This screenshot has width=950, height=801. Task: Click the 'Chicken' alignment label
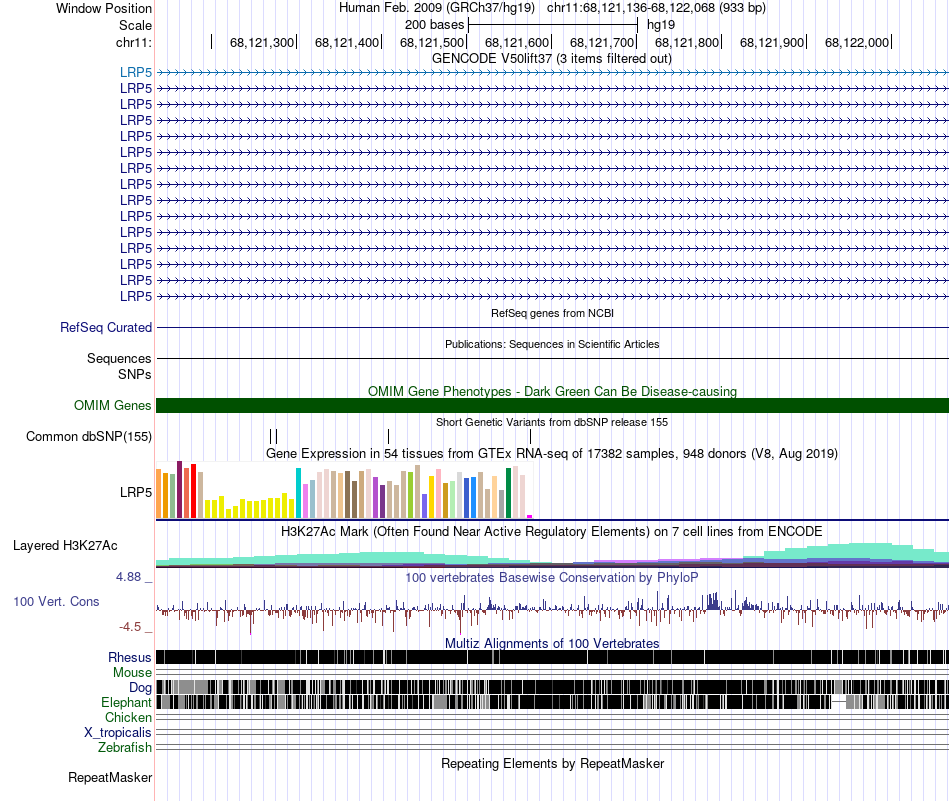click(128, 717)
